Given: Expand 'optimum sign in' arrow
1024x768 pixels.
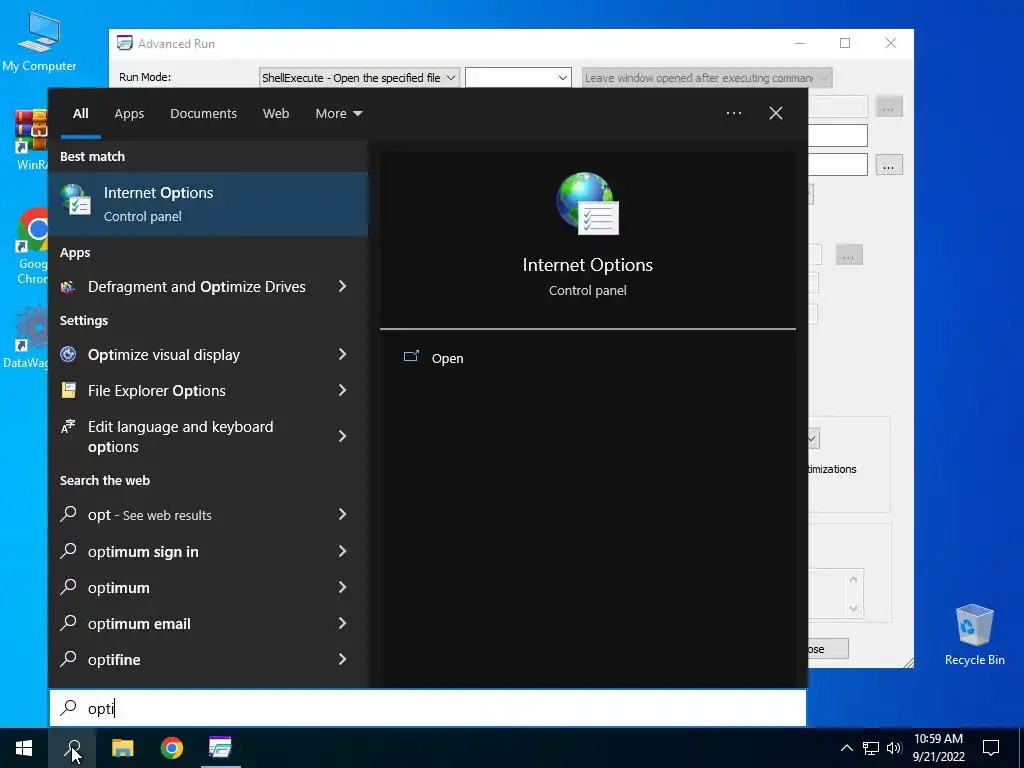Looking at the screenshot, I should point(342,551).
